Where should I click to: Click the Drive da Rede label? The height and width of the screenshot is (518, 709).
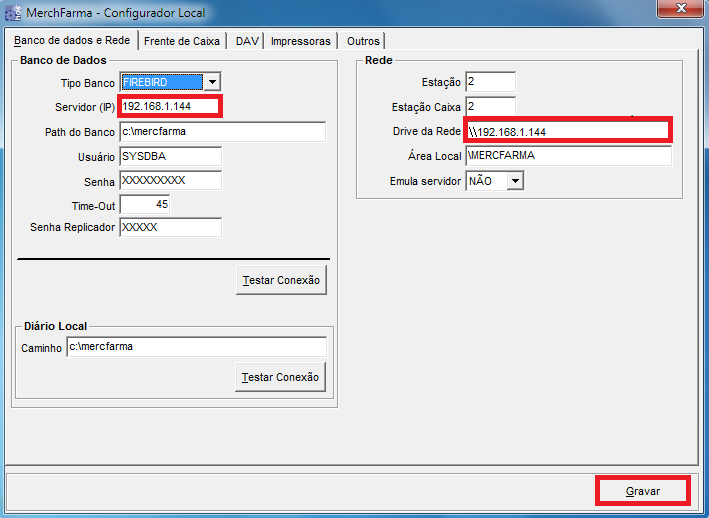(x=427, y=131)
